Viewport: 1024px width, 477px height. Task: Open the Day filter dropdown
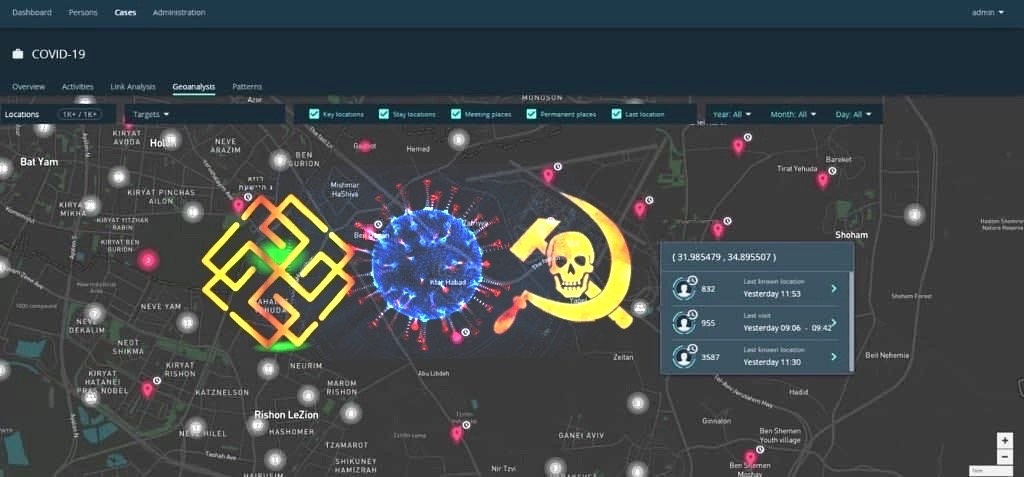click(x=853, y=114)
